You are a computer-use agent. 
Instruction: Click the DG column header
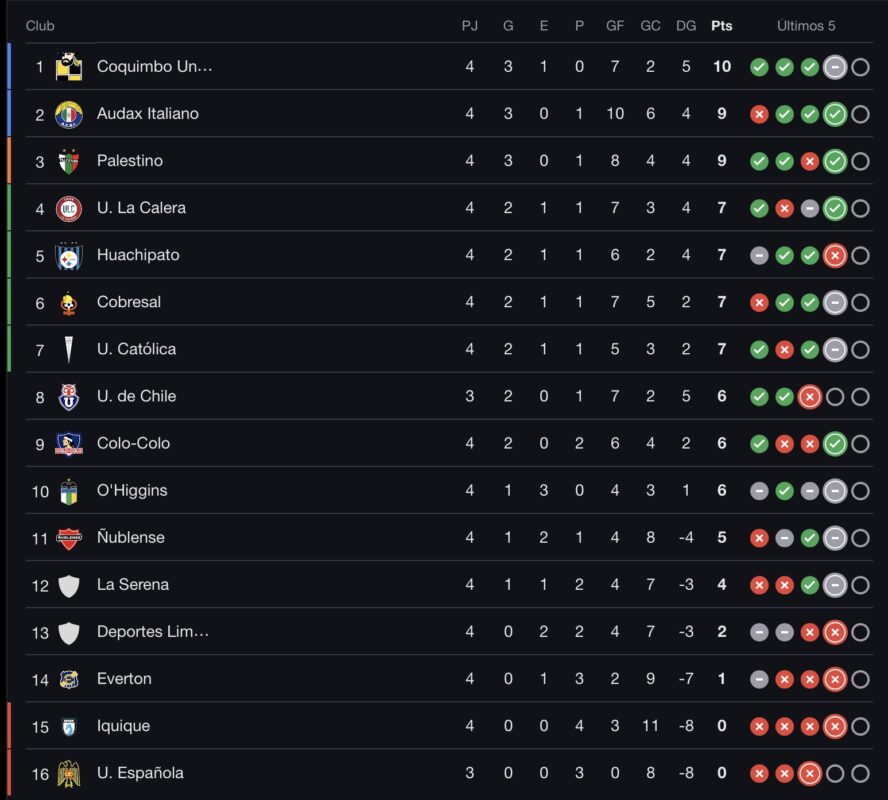(x=686, y=26)
